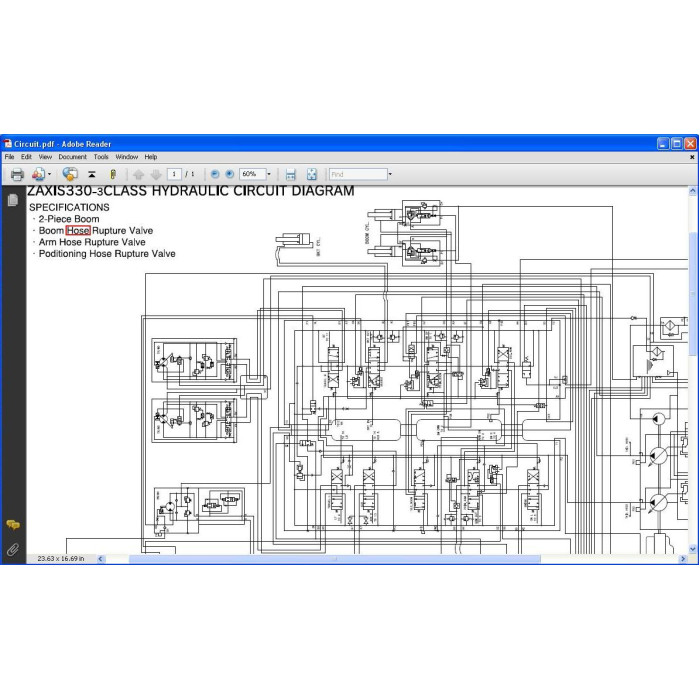Click the page number field showing 1
Image resolution: width=700 pixels, height=700 pixels.
click(174, 174)
